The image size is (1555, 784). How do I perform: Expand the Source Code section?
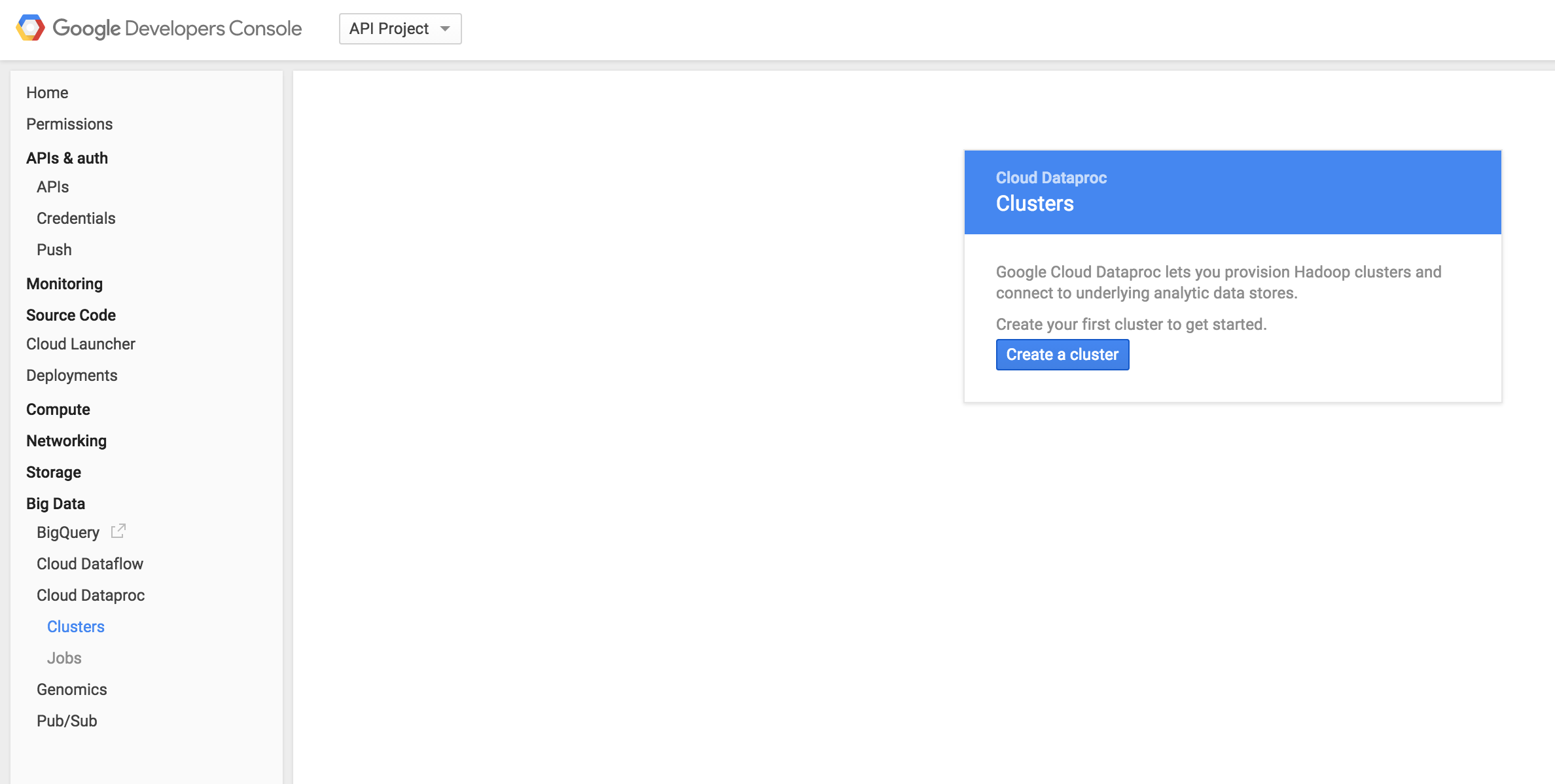pyautogui.click(x=71, y=315)
